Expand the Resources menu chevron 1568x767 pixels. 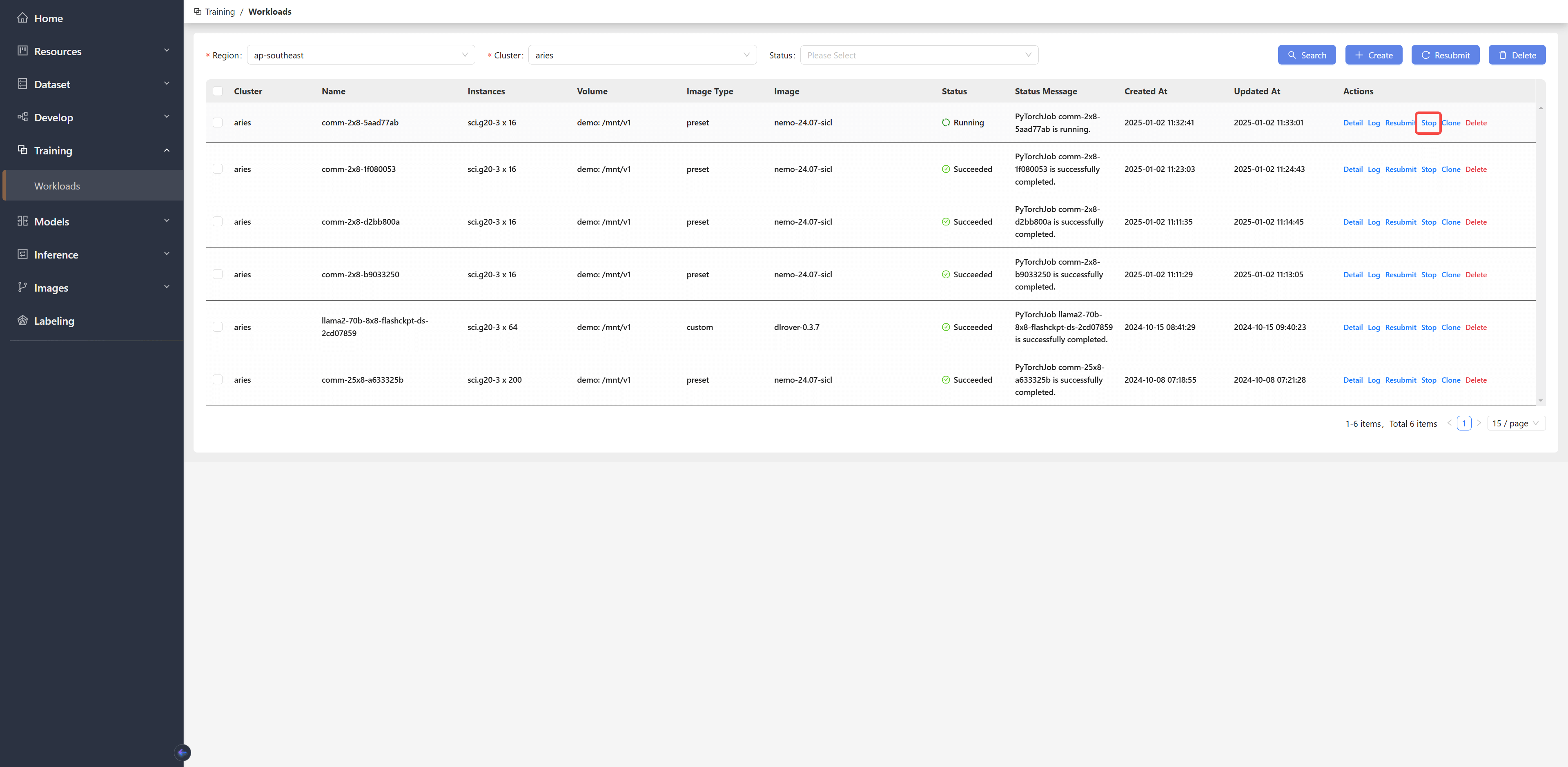[167, 51]
